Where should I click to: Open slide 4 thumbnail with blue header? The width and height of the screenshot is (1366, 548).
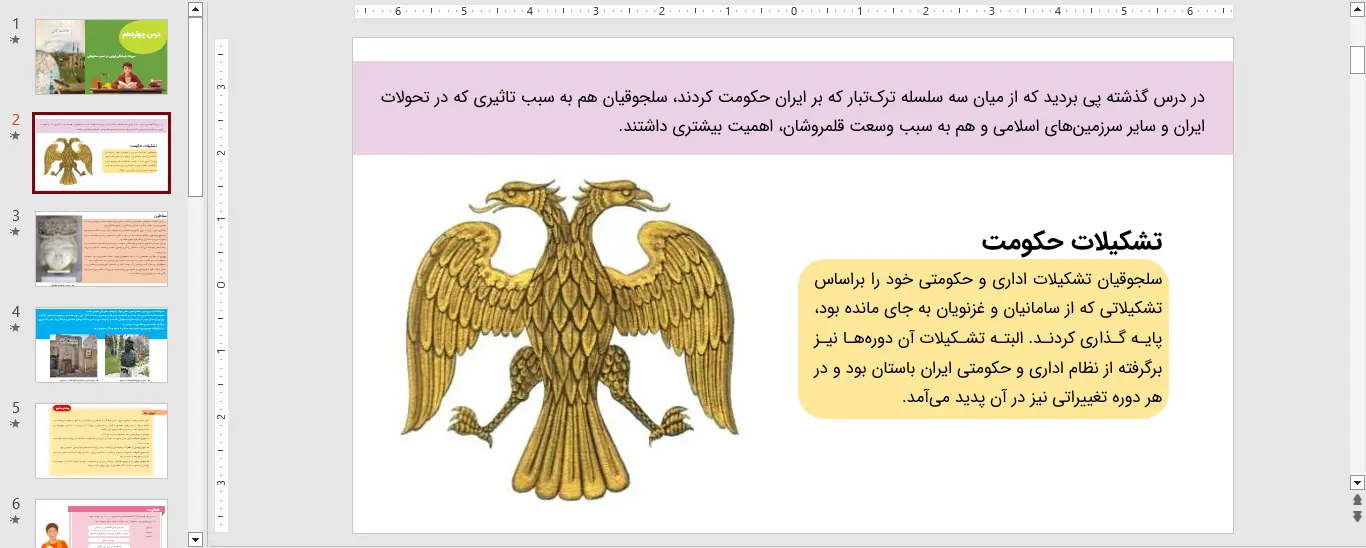101,345
